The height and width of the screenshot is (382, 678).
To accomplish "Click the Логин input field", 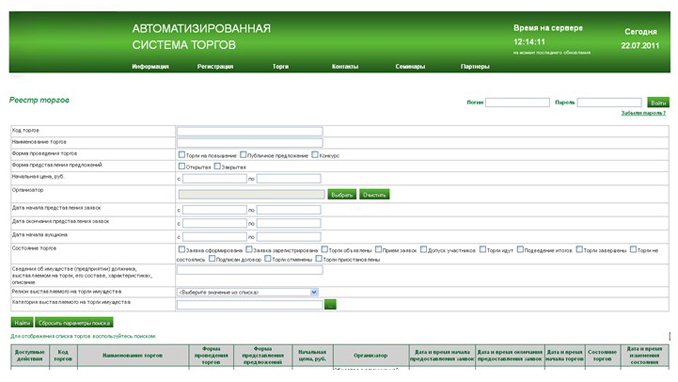I will tap(517, 103).
